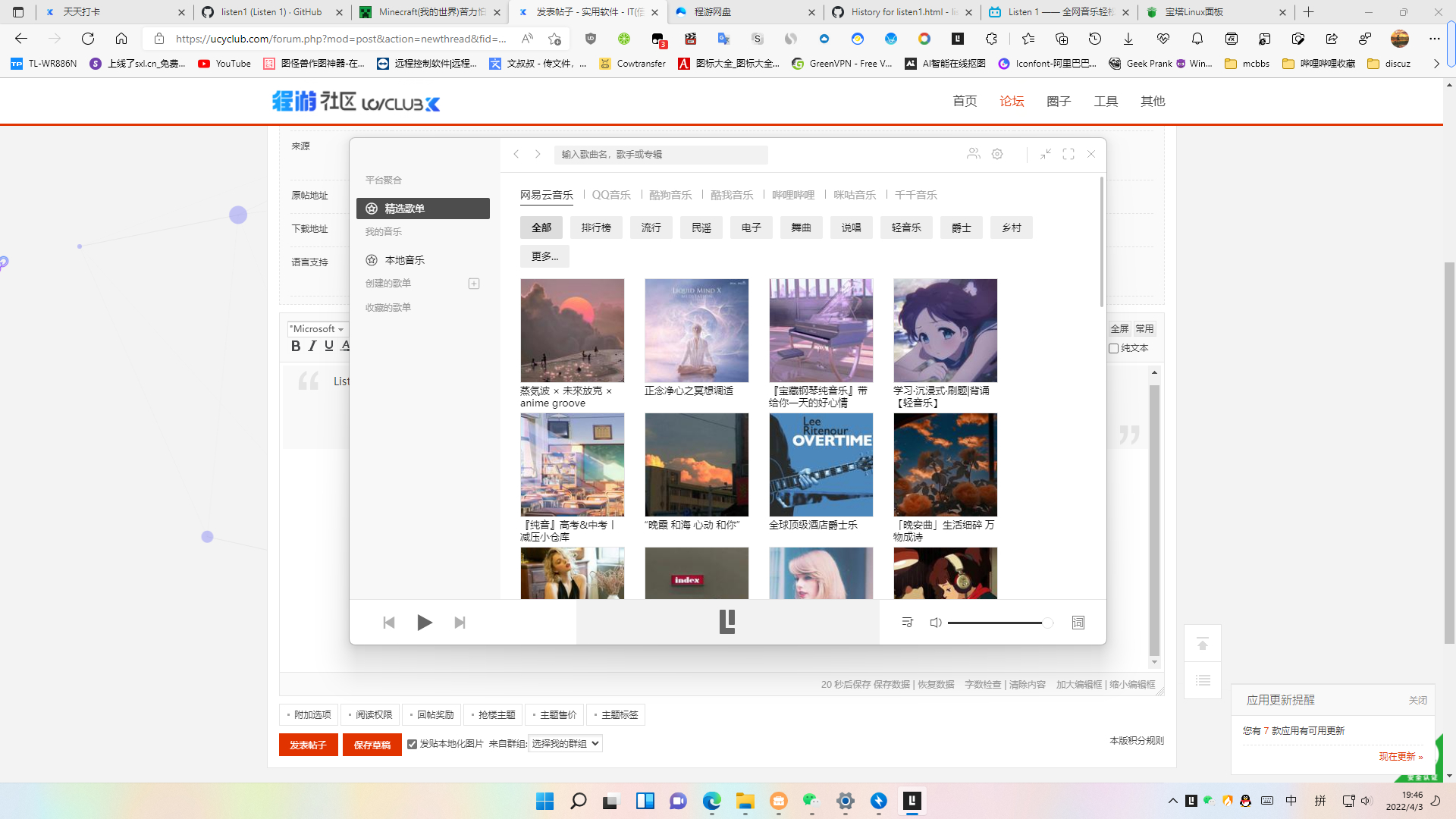Image resolution: width=1456 pixels, height=819 pixels.
Task: Switch editor to 全屏 mode
Action: [1119, 328]
